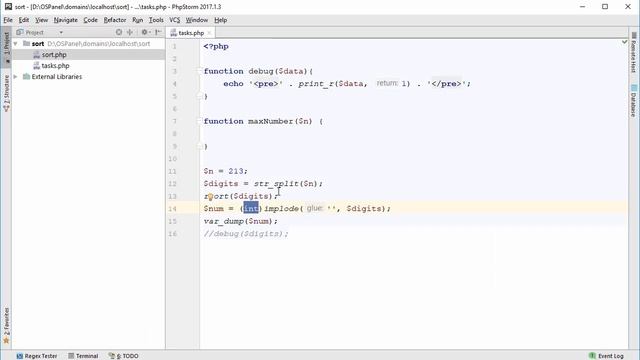The image size is (640, 360).
Task: Click the intention lightbulb on line 13
Action: click(x=210, y=197)
